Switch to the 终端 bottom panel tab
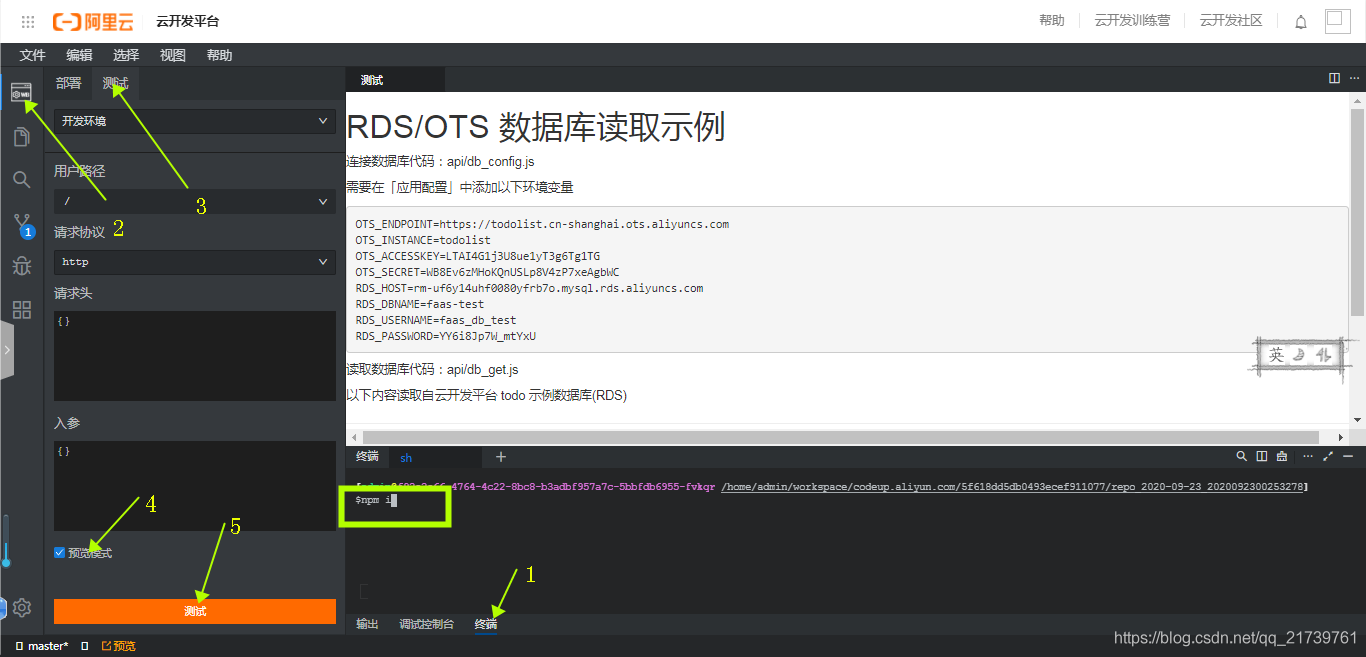The height and width of the screenshot is (657, 1366). click(485, 624)
